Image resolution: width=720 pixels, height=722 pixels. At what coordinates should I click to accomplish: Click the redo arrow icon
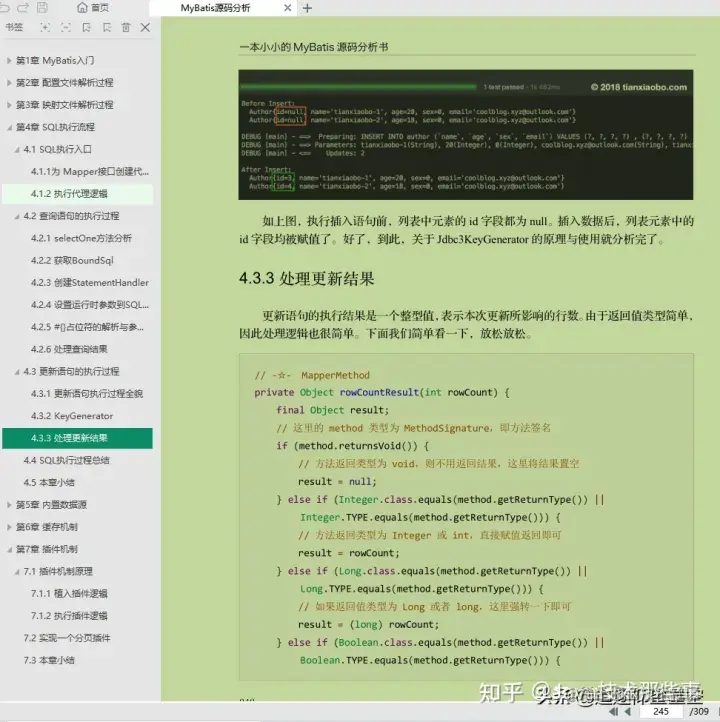point(23,7)
